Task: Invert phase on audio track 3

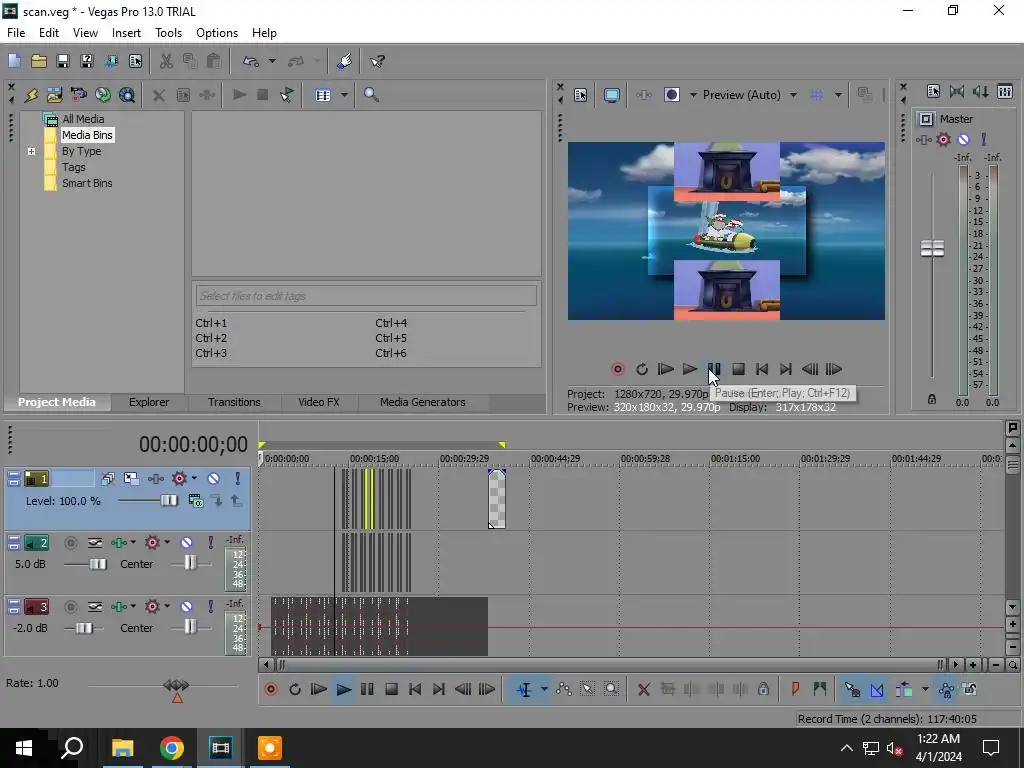Action: pos(95,607)
